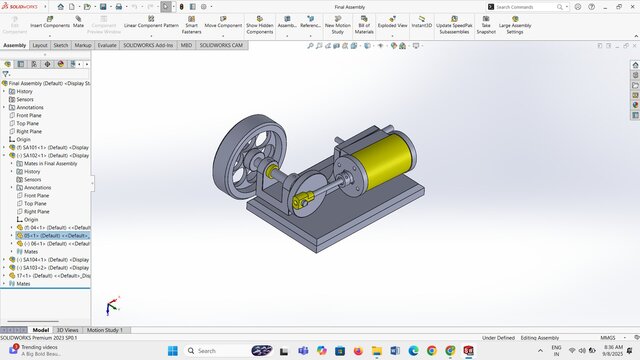Switch to DisplayManager color ball tab
Image resolution: width=640 pixels, height=360 pixels.
(61, 64)
